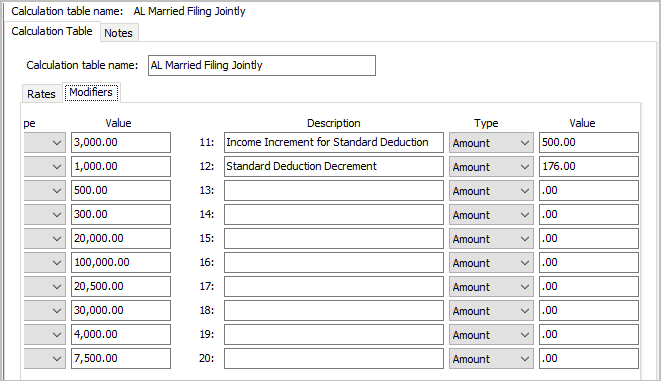This screenshot has height=381, width=661.
Task: Open the Notes tab
Action: [x=118, y=33]
